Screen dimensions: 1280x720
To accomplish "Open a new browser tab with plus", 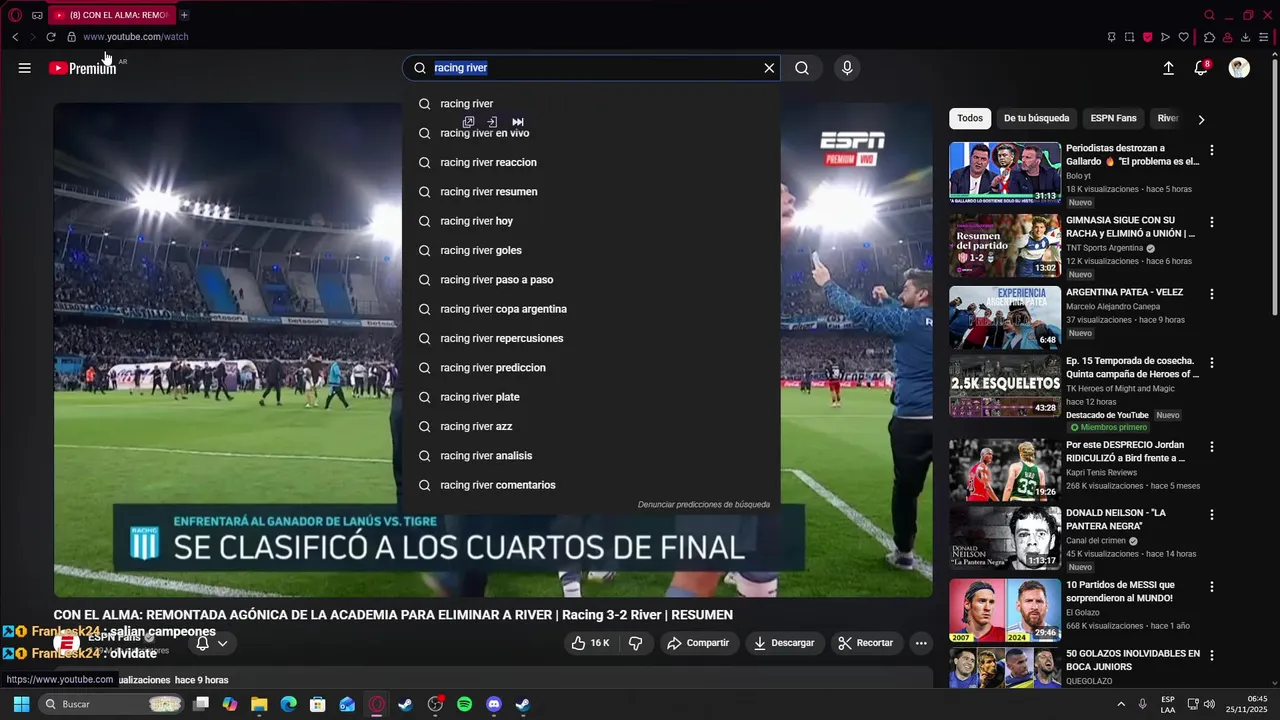I will pyautogui.click(x=184, y=15).
